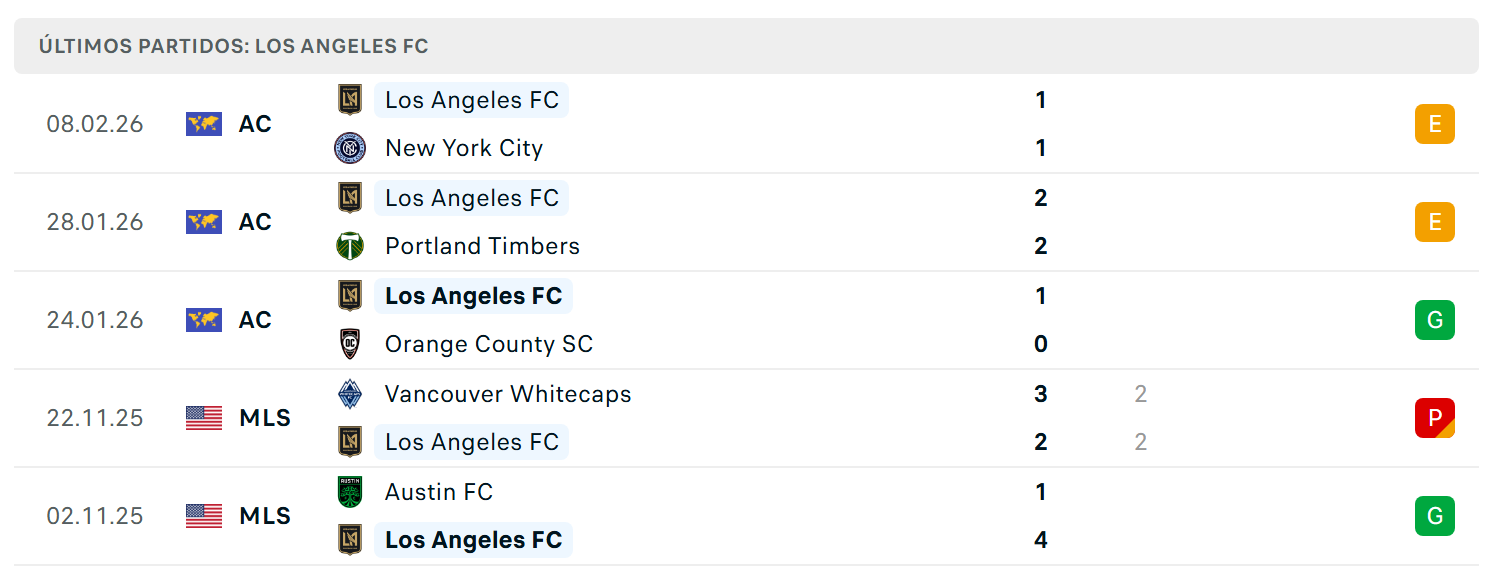Open the 28.01.26 match date row
The image size is (1498, 581).
click(x=746, y=222)
